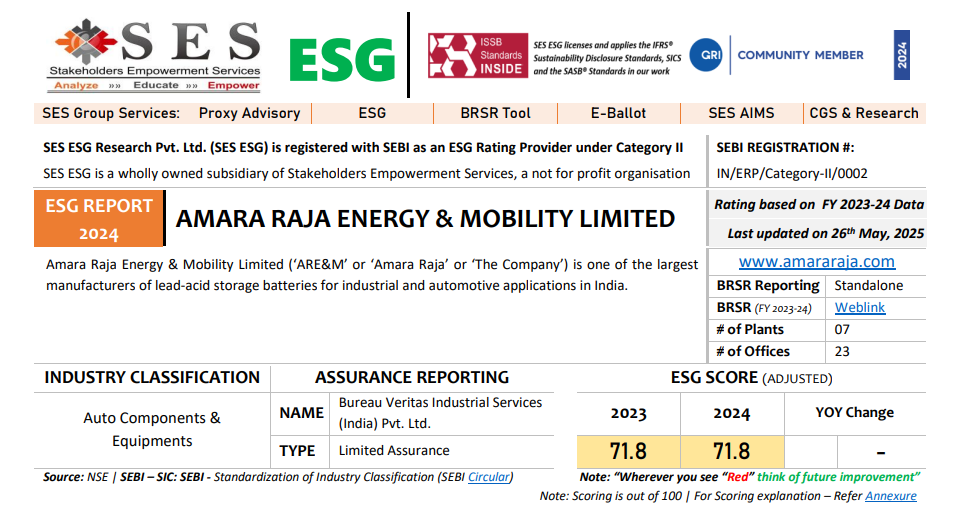953x510 pixels.
Task: Click the green ESG logo
Action: [x=342, y=60]
